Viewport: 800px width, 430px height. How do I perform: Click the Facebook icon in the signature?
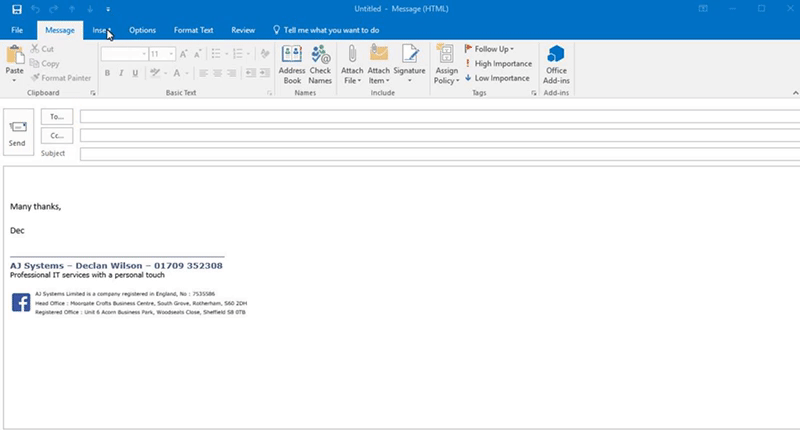coord(20,302)
